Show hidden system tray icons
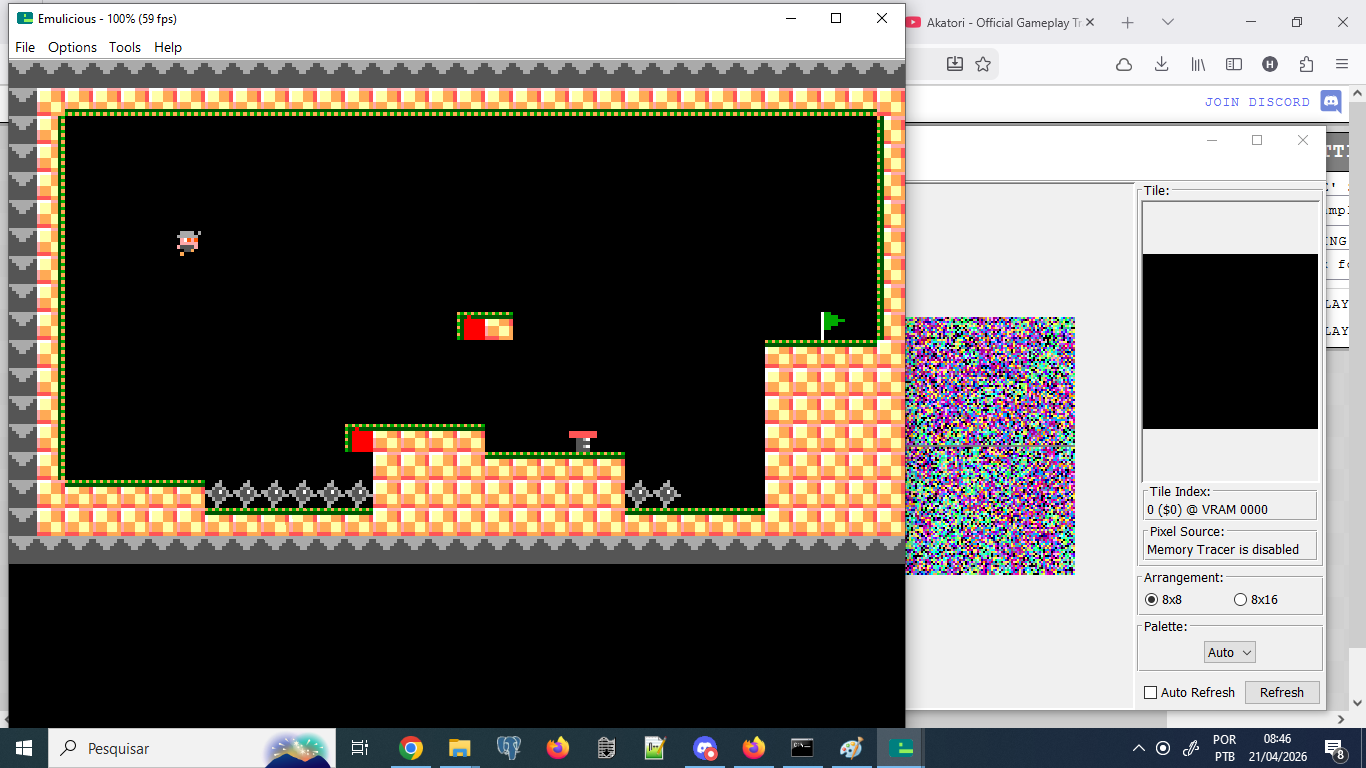This screenshot has height=768, width=1366. tap(1138, 748)
